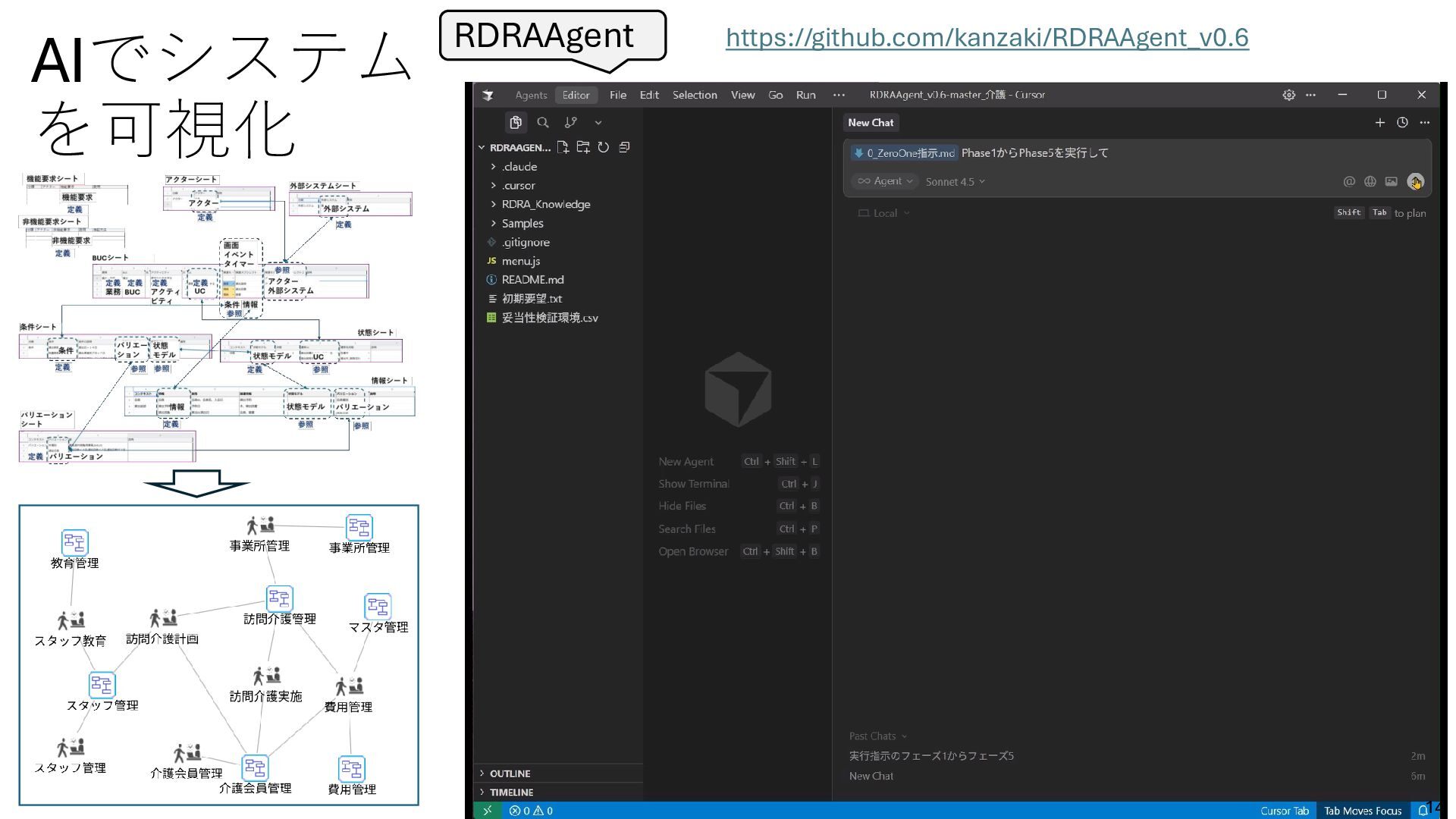Click the web globe icon in chat
The image size is (1456, 819).
tap(1370, 181)
